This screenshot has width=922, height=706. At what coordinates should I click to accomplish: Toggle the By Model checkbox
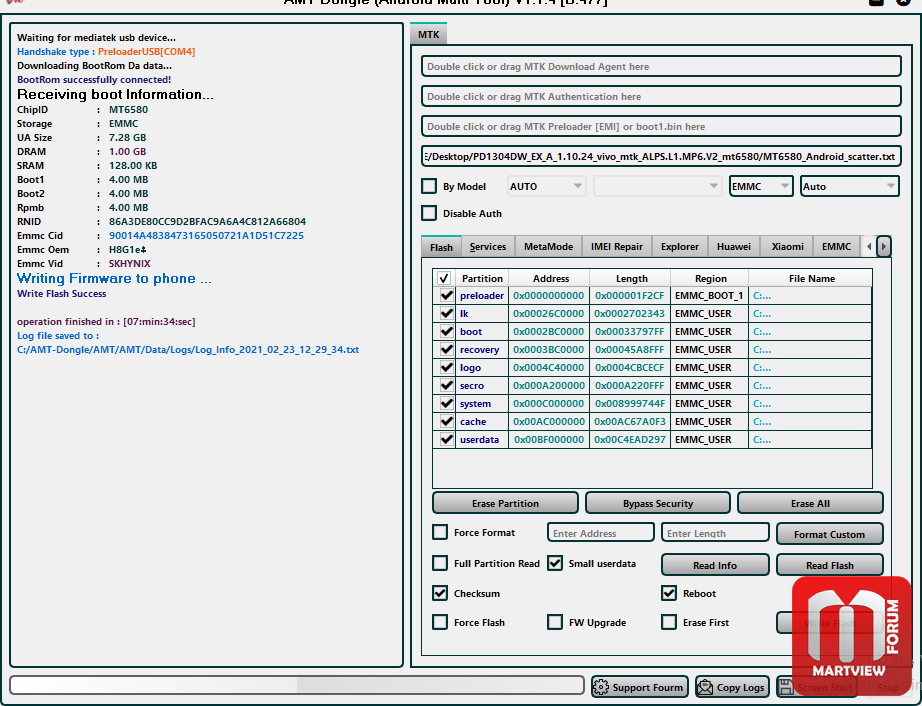pos(429,186)
